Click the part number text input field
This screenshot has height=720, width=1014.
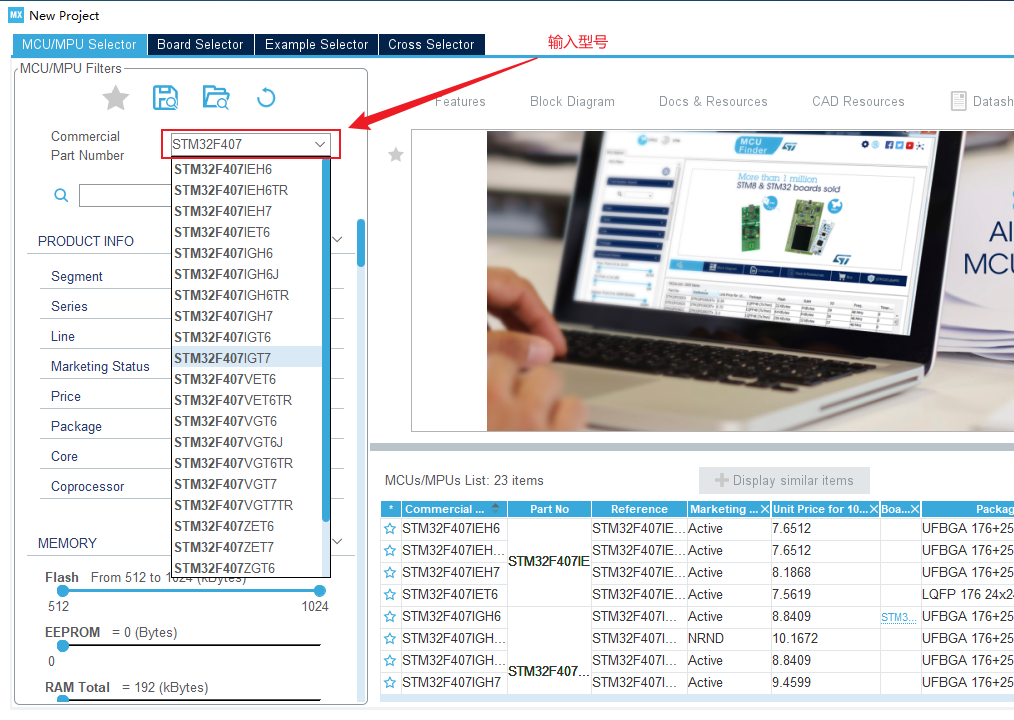240,145
